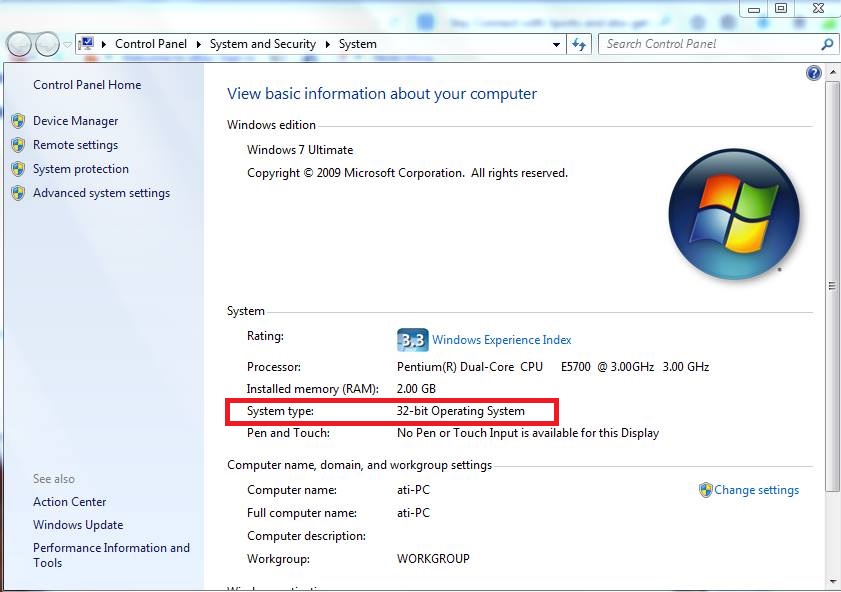Maximize the System window
Screen dimensions: 841x592
[x=781, y=9]
